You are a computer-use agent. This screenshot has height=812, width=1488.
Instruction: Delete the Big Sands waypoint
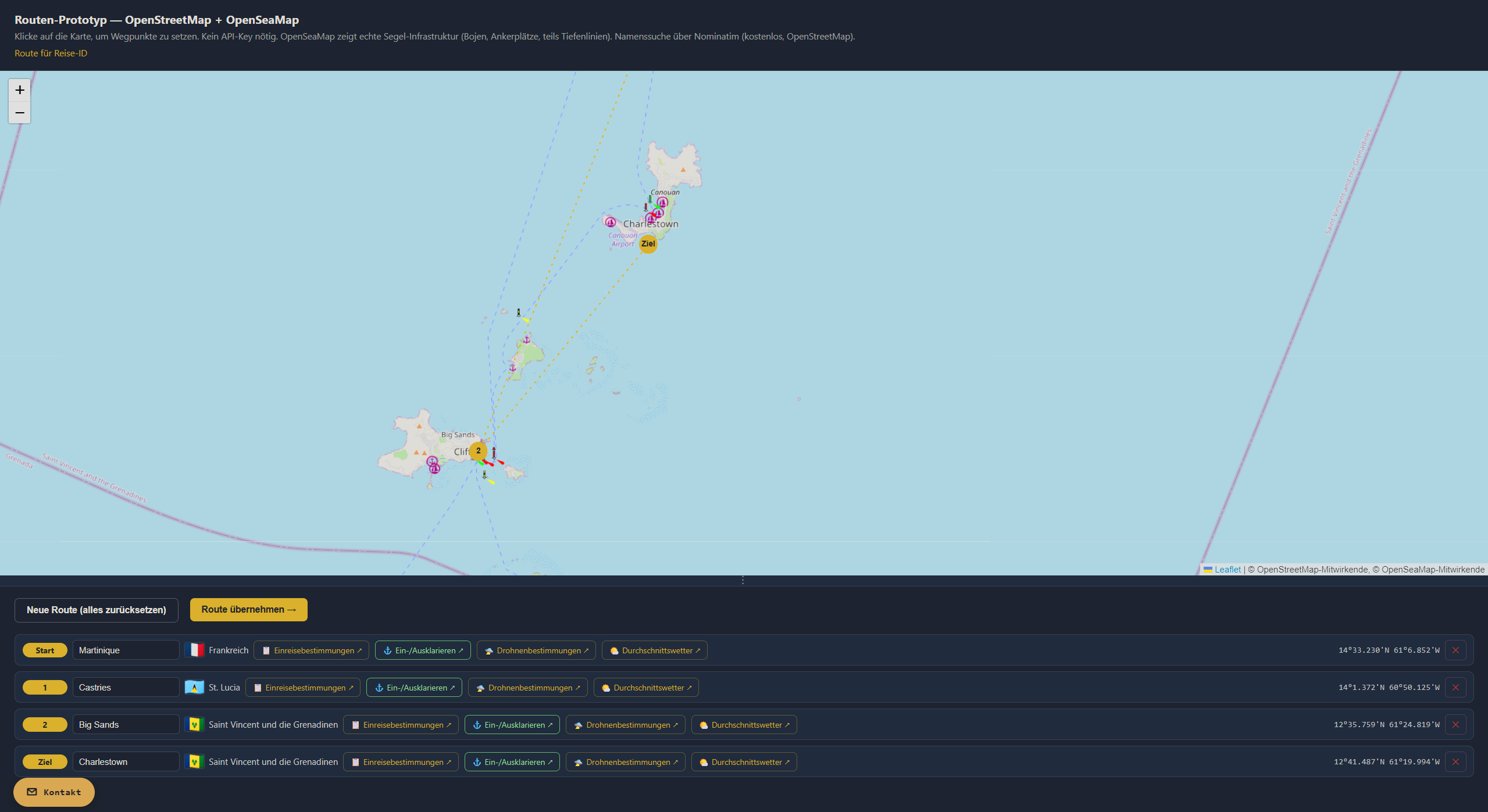(1455, 724)
